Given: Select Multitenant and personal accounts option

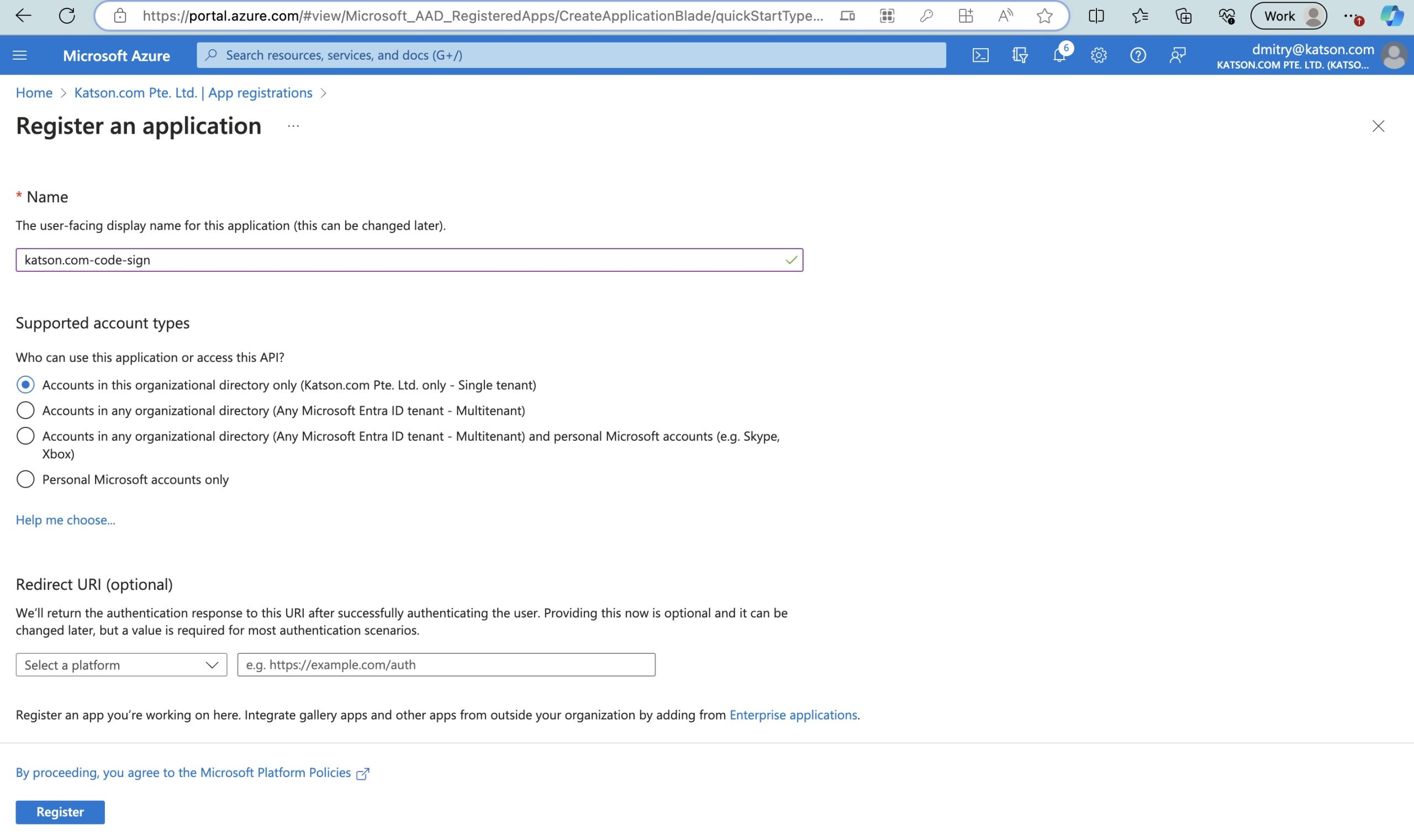Looking at the screenshot, I should (x=25, y=436).
